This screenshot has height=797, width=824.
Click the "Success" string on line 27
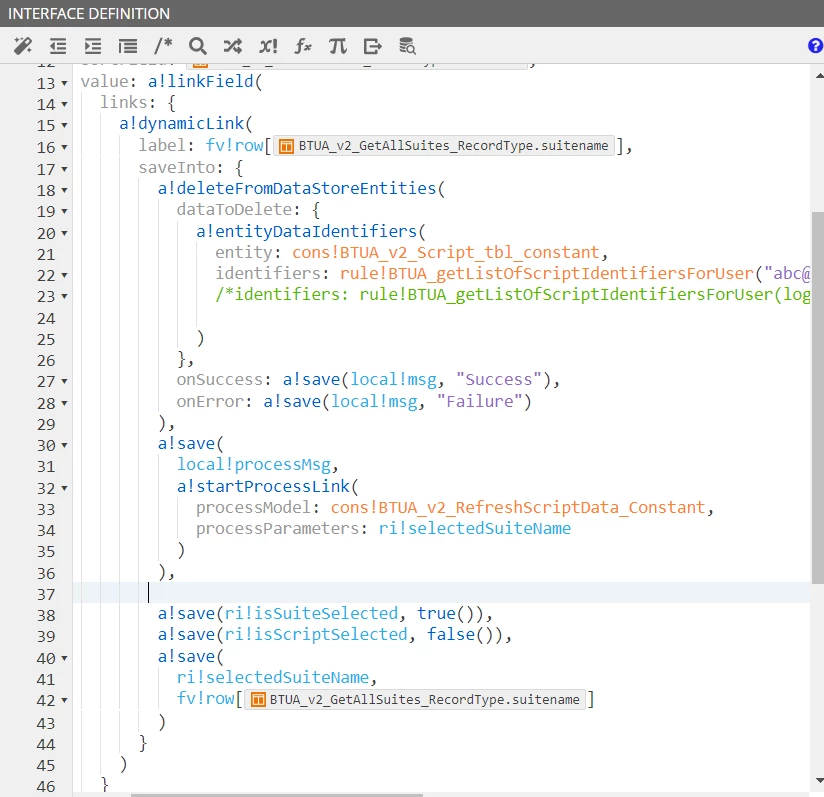pyautogui.click(x=498, y=380)
